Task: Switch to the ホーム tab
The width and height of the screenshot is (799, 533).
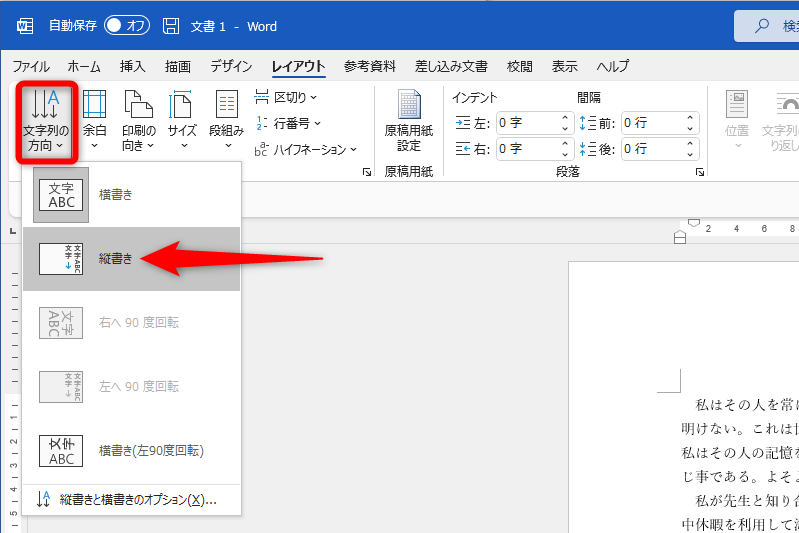Action: click(x=84, y=66)
